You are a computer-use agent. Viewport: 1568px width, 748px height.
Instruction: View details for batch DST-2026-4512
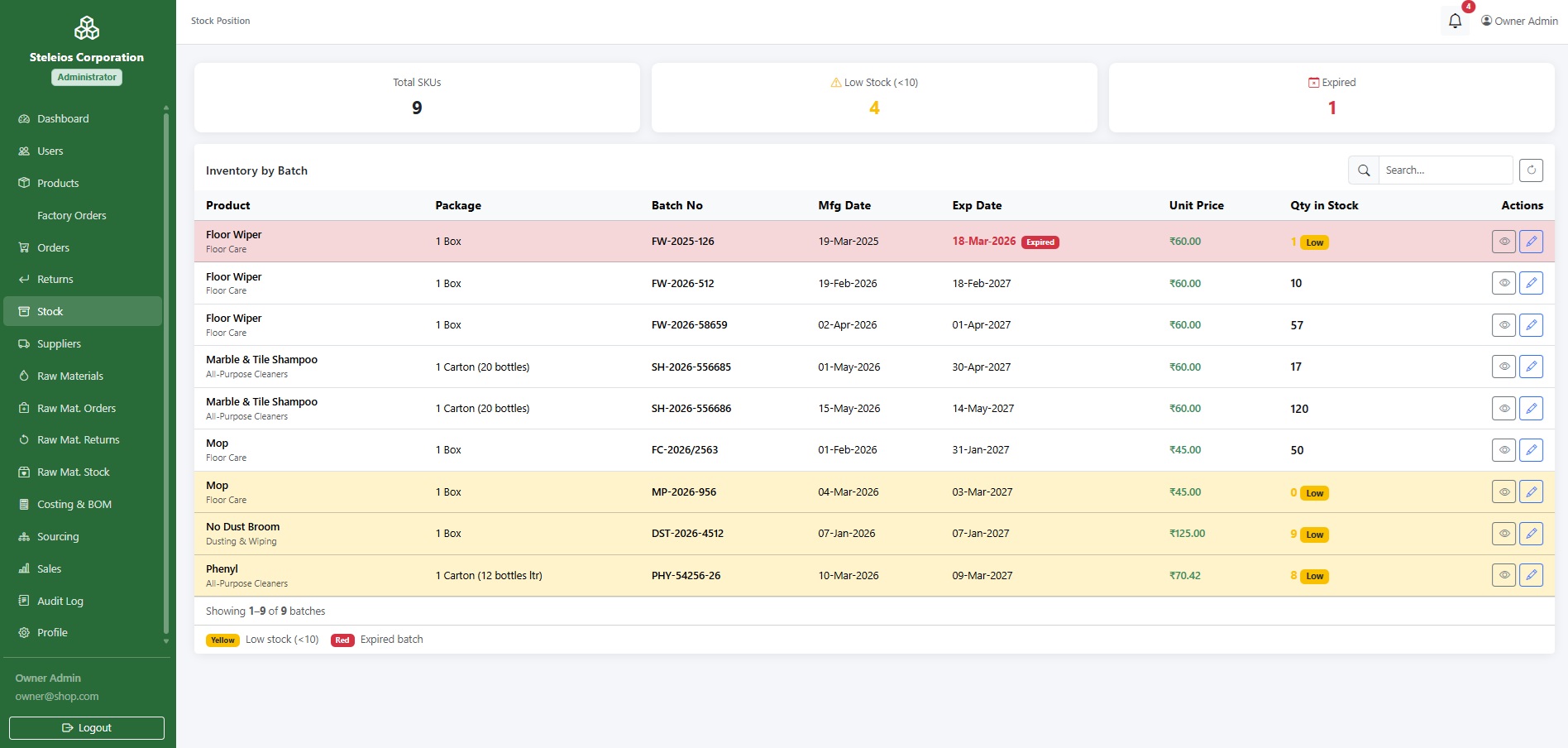pyautogui.click(x=1503, y=534)
